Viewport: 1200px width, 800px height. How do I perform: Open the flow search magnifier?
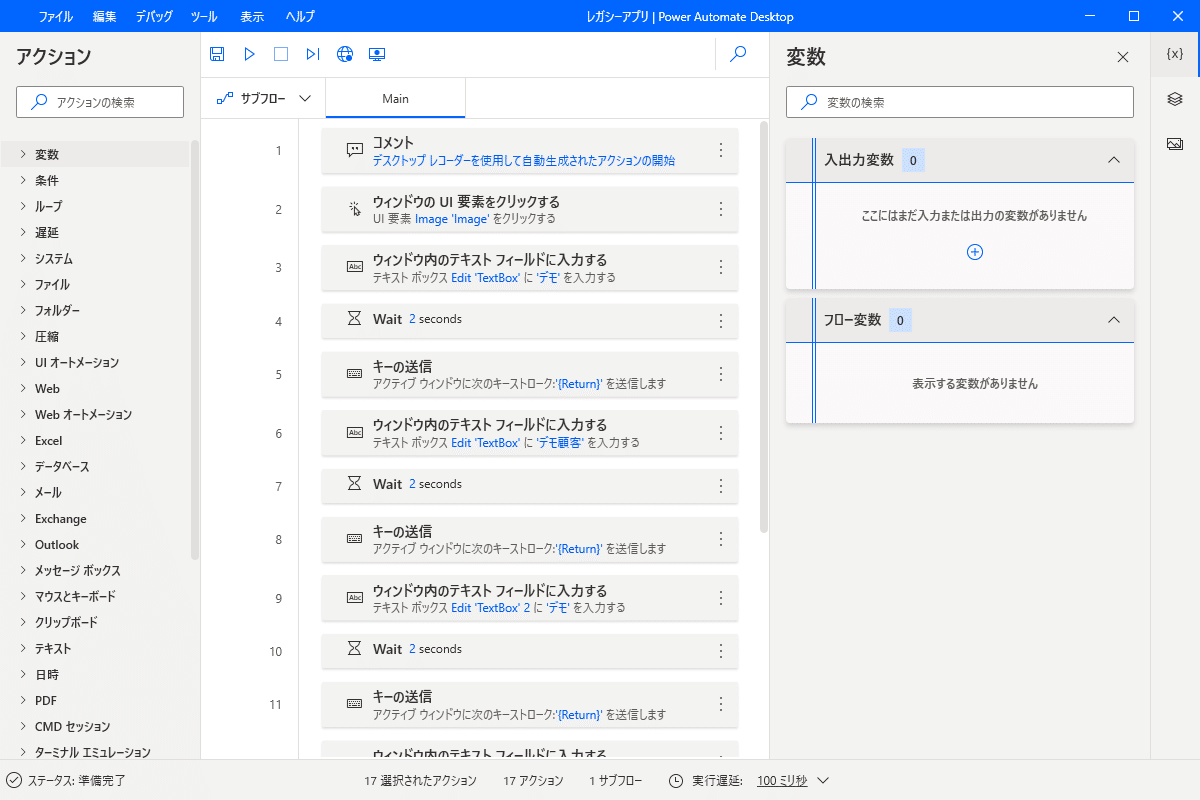[x=738, y=54]
